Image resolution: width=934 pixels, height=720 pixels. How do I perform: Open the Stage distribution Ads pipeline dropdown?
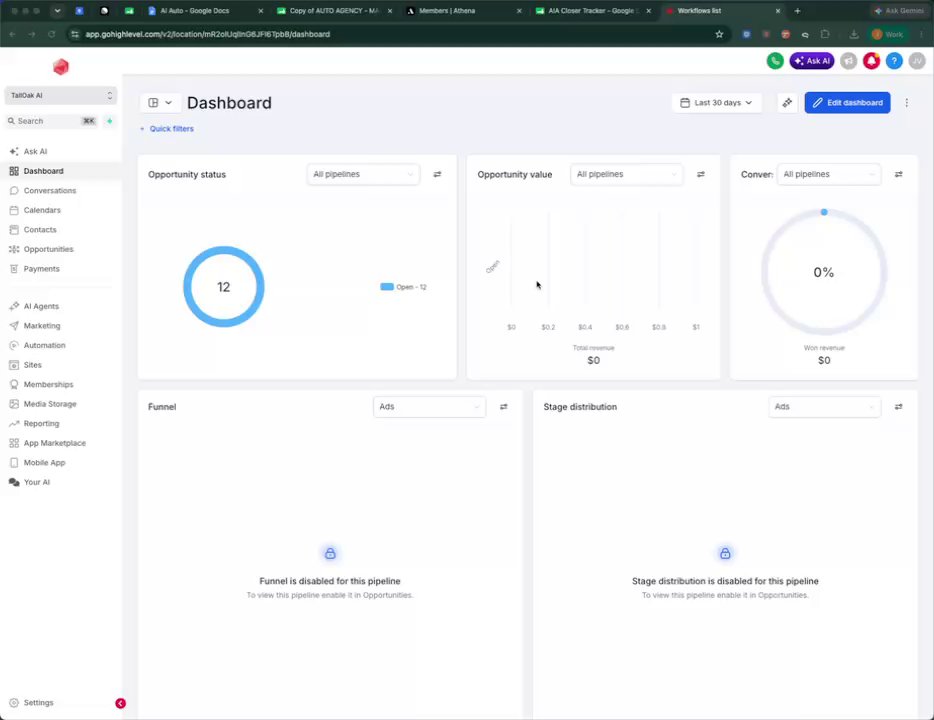(824, 407)
